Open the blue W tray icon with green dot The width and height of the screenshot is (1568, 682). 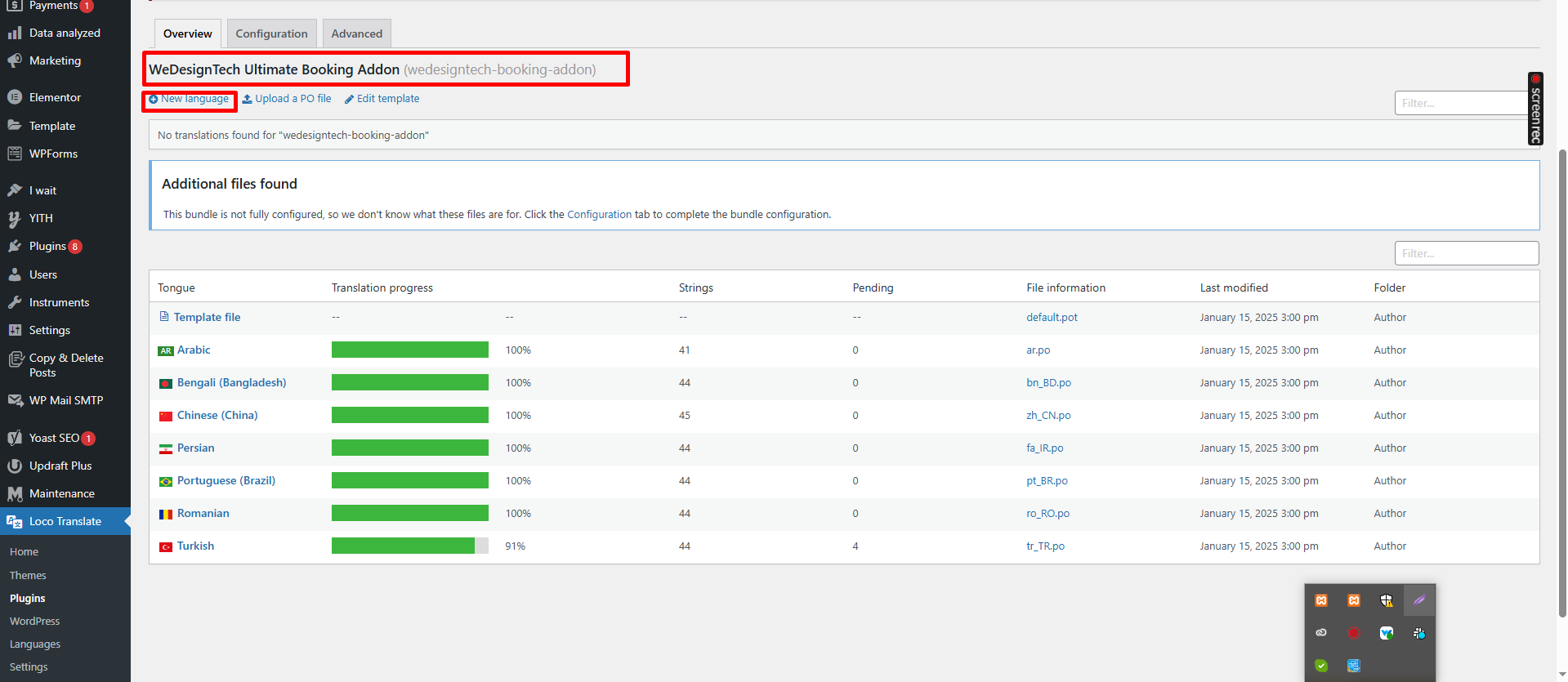click(1387, 633)
